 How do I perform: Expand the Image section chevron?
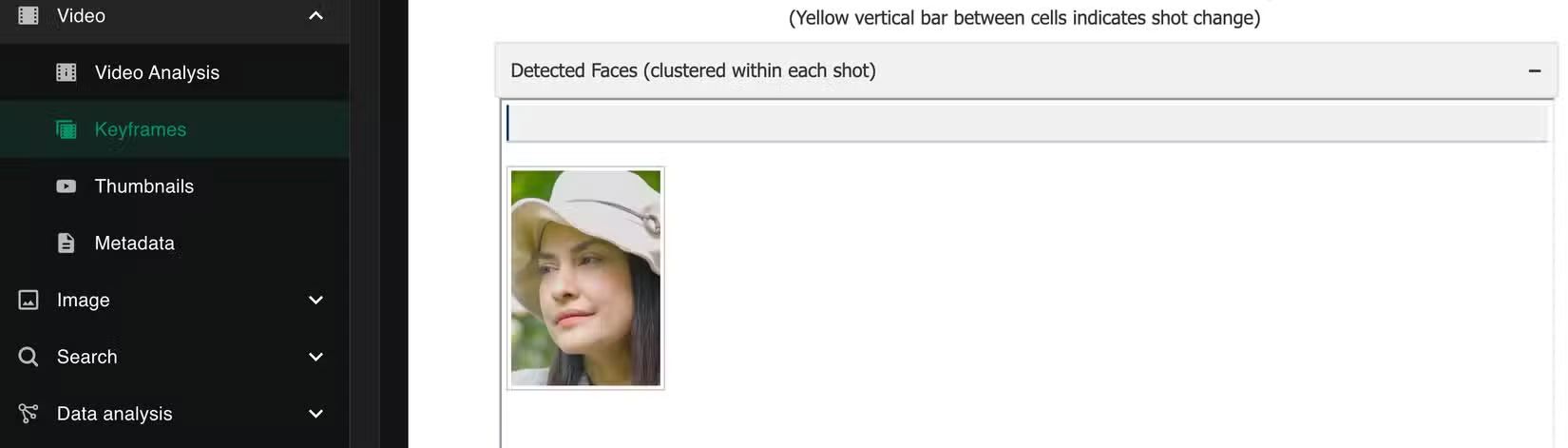point(316,301)
